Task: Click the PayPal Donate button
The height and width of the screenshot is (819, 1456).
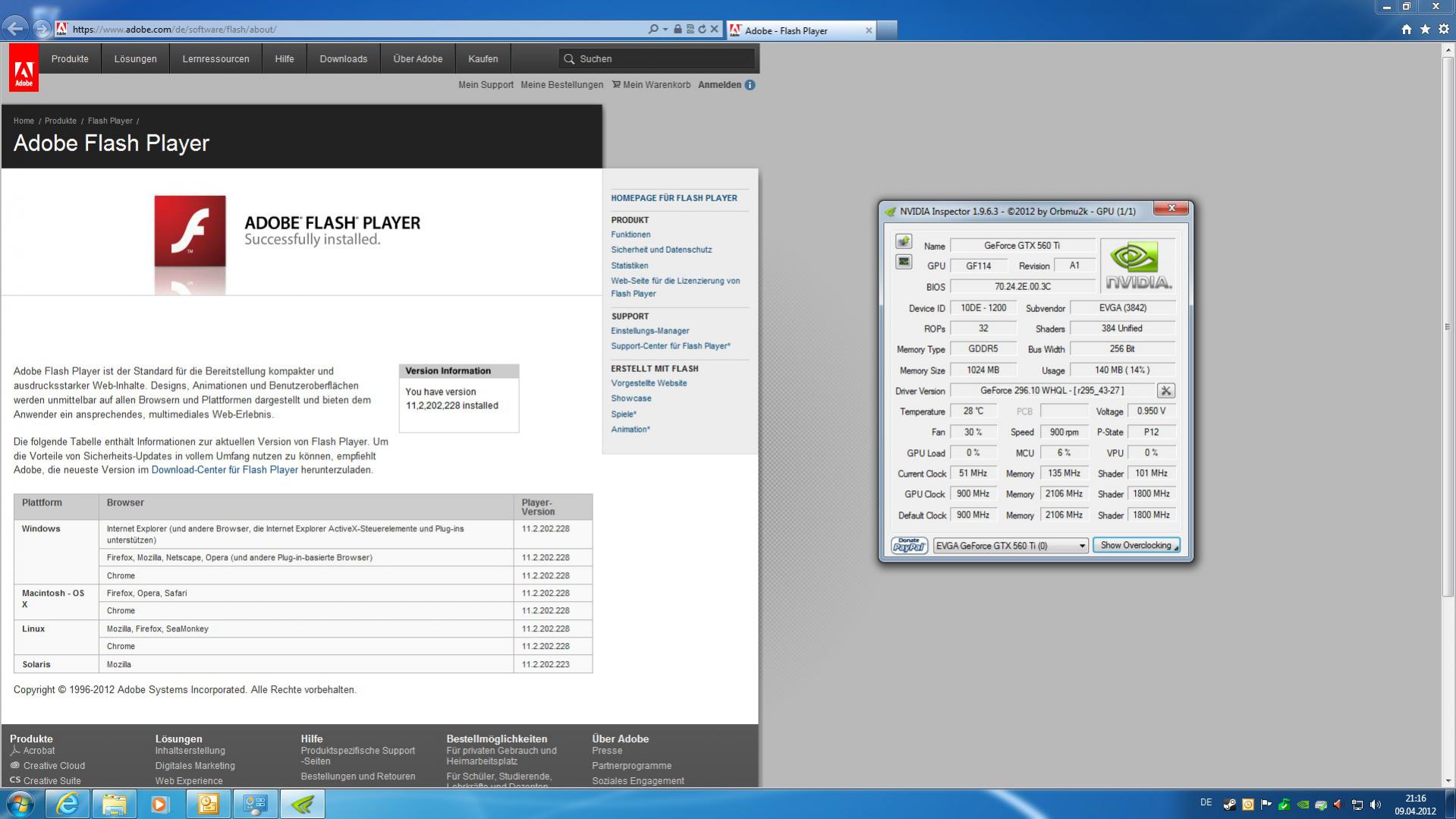Action: pos(909,545)
